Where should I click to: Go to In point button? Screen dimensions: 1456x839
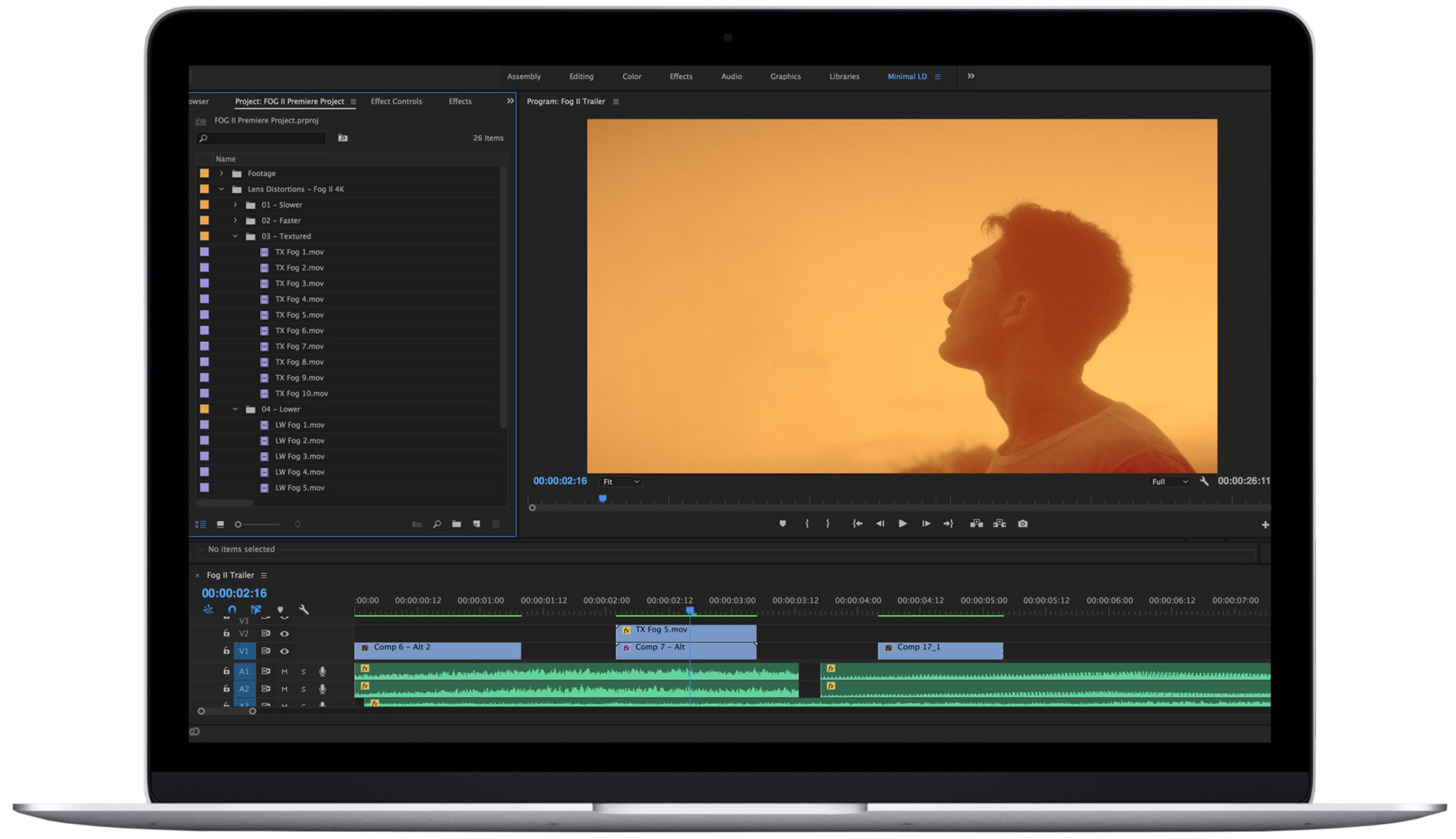(857, 524)
